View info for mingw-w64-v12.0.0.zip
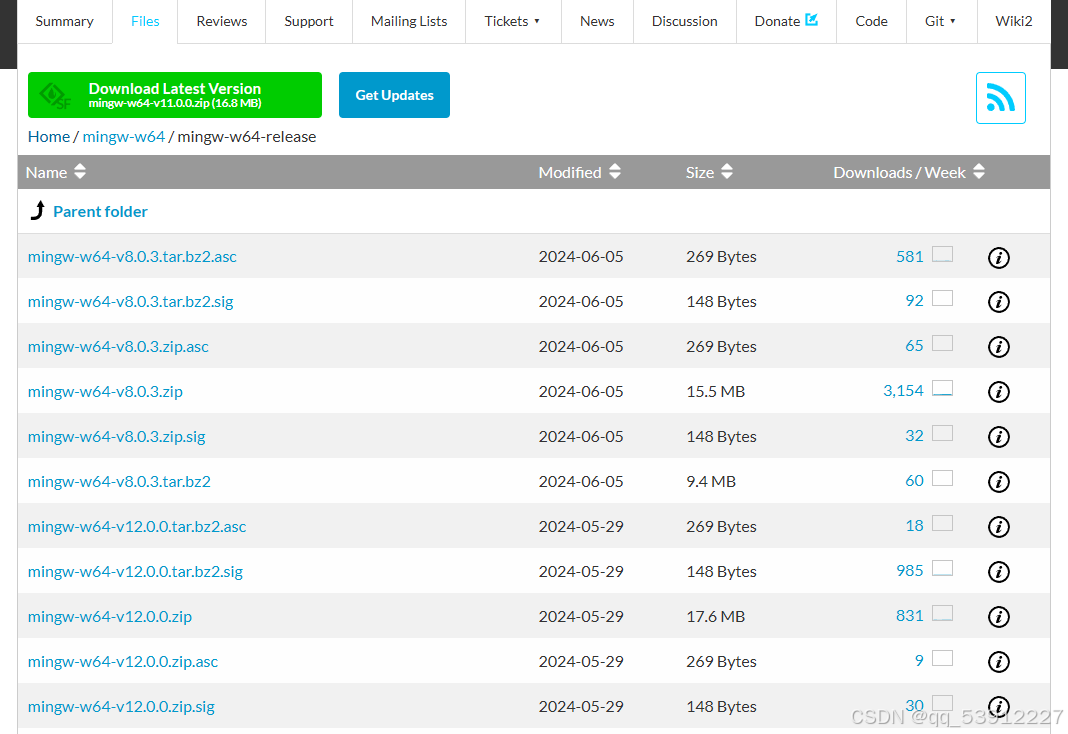Image resolution: width=1068 pixels, height=734 pixels. (x=999, y=616)
